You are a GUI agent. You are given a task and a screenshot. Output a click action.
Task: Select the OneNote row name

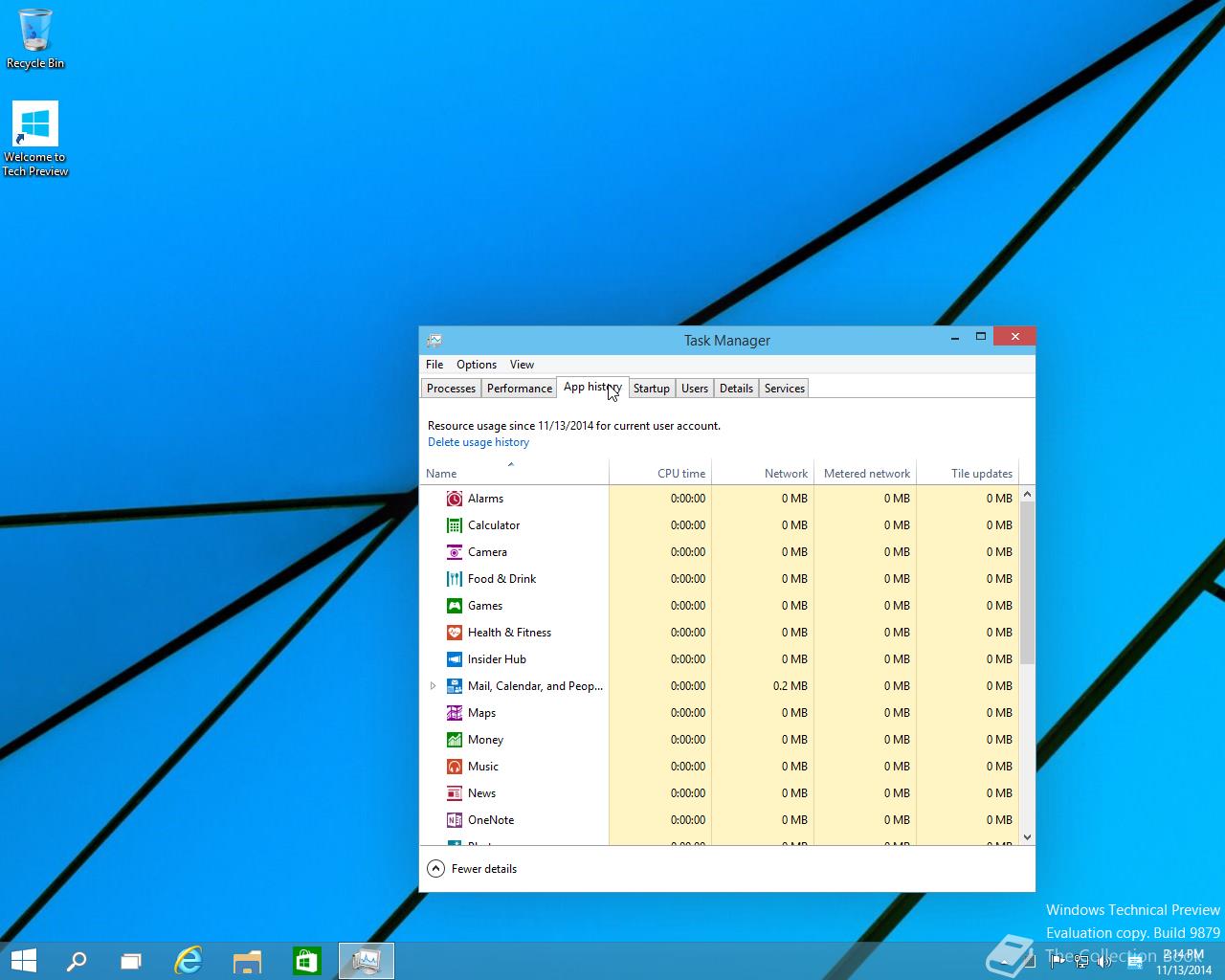[x=491, y=820]
